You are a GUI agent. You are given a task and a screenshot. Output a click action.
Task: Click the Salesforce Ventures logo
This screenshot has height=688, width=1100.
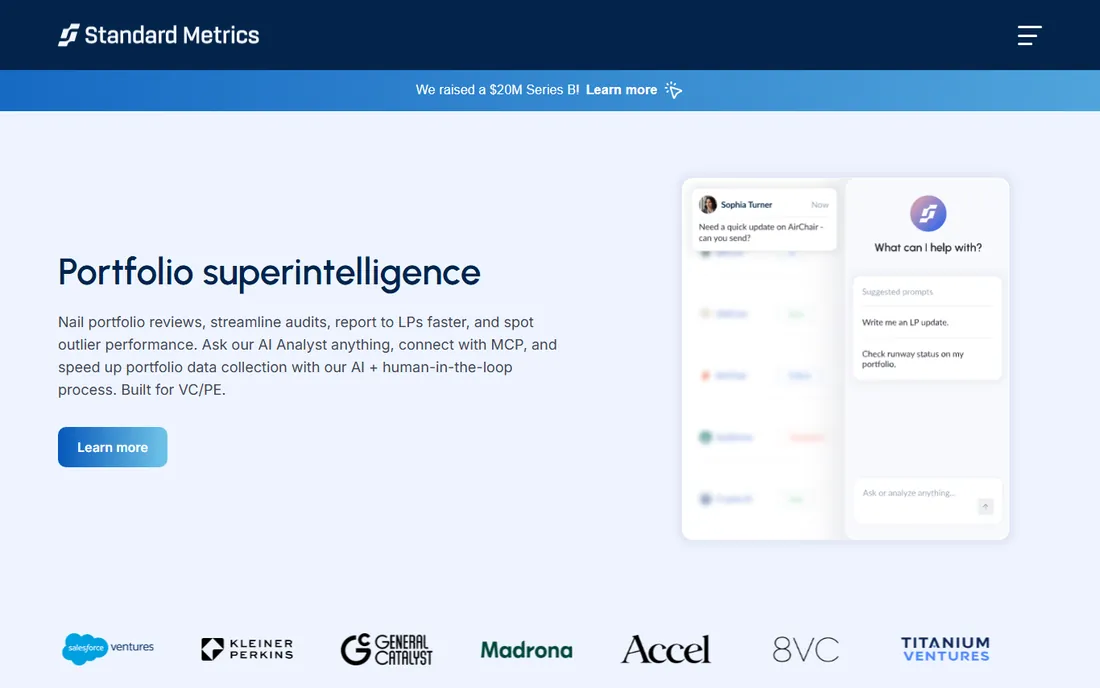tap(108, 649)
